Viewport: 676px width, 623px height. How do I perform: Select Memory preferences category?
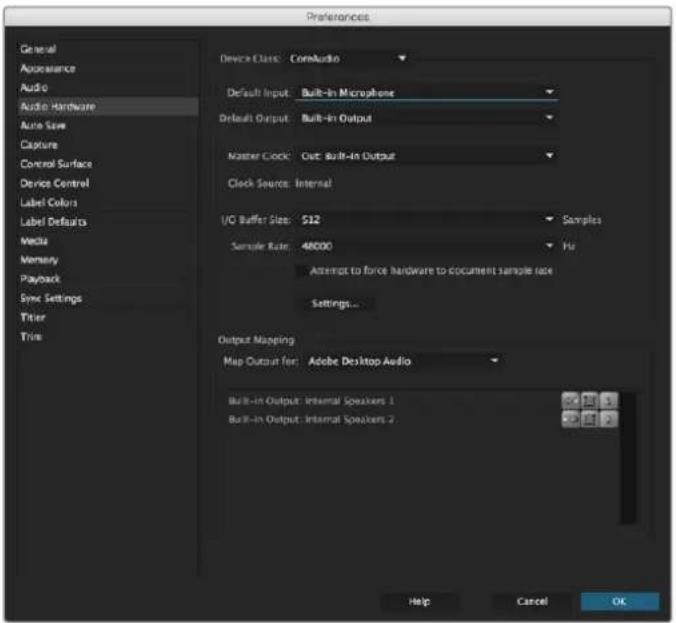click(108, 260)
